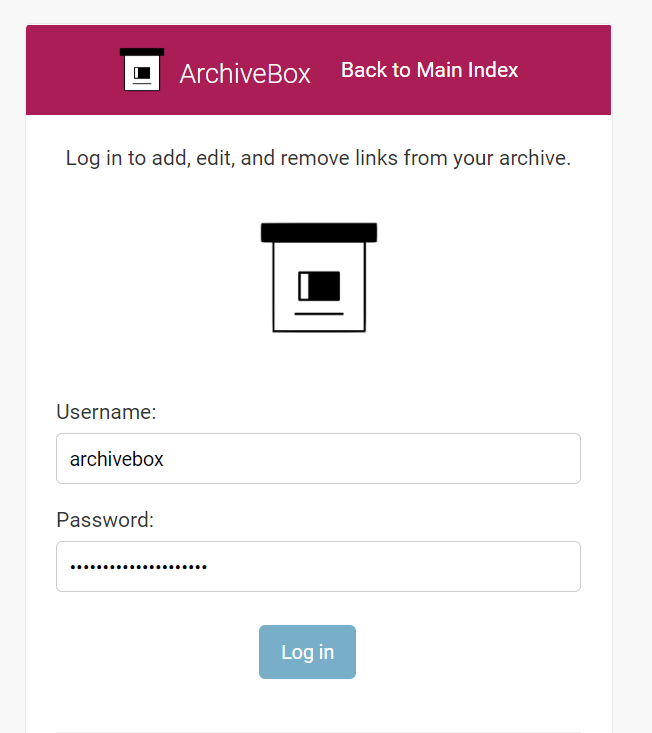The image size is (652, 733).
Task: Click the typed 'archivebox' username text
Action: click(116, 460)
